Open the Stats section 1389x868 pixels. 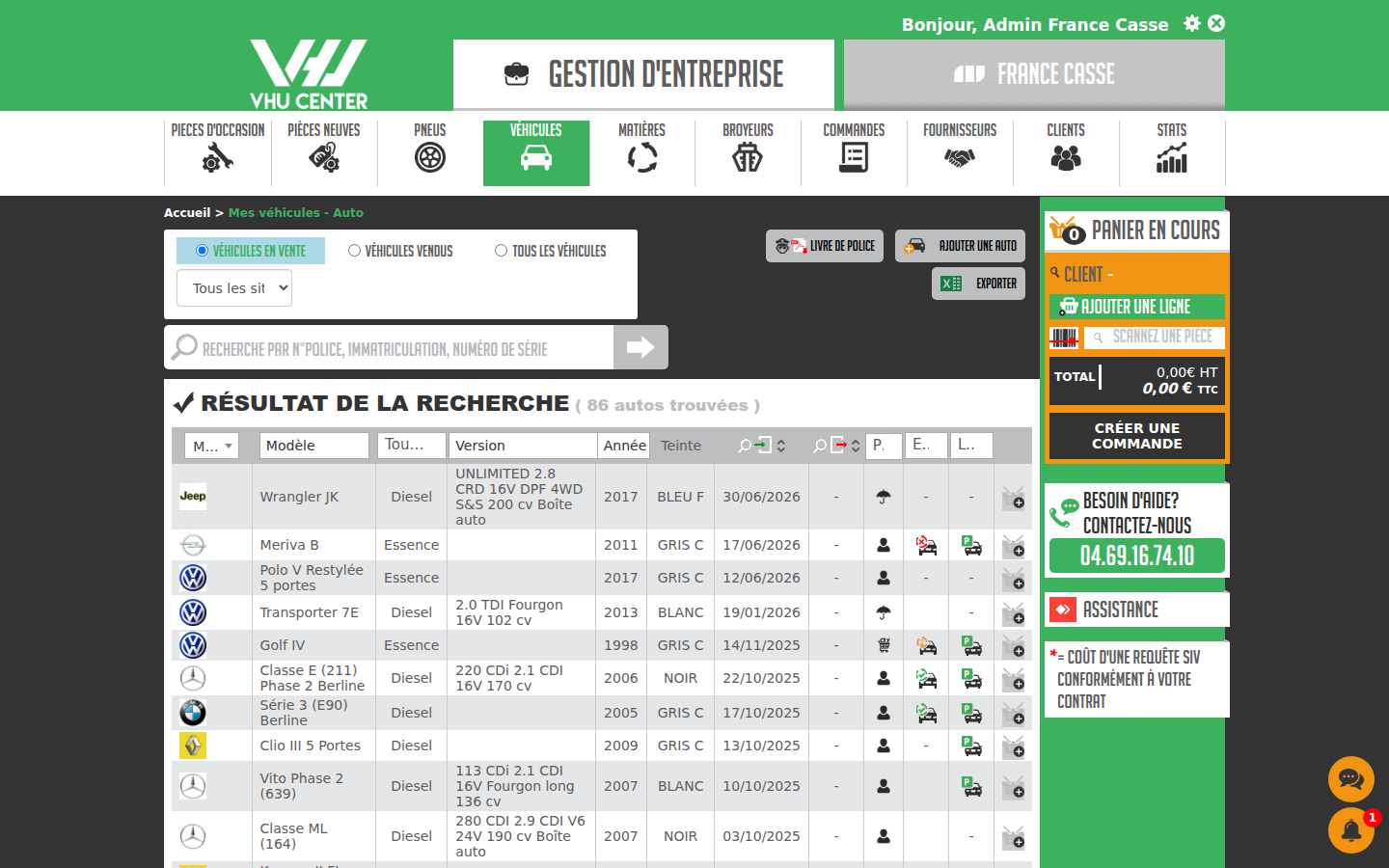[x=1173, y=151]
